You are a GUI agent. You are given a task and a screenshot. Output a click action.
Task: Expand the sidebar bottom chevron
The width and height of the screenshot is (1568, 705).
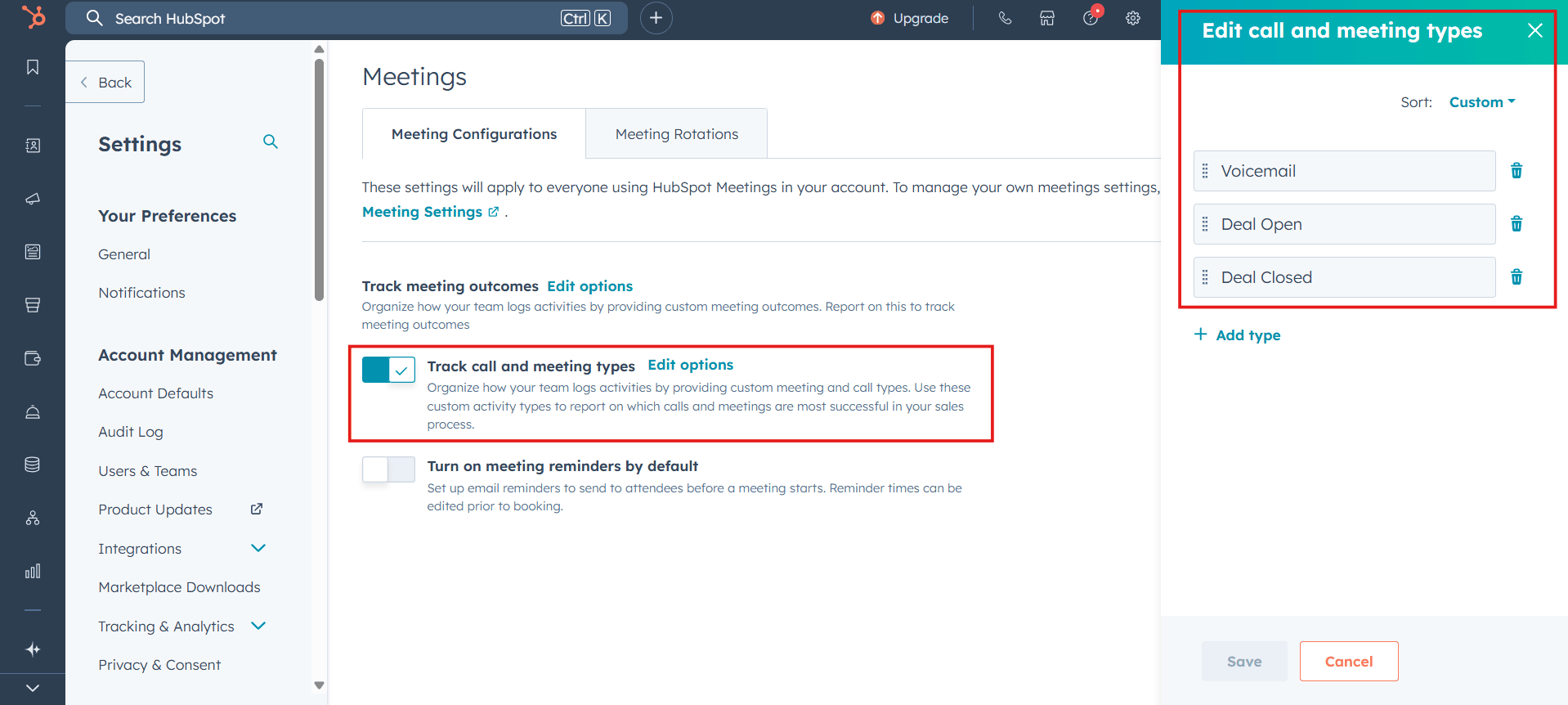pos(33,689)
